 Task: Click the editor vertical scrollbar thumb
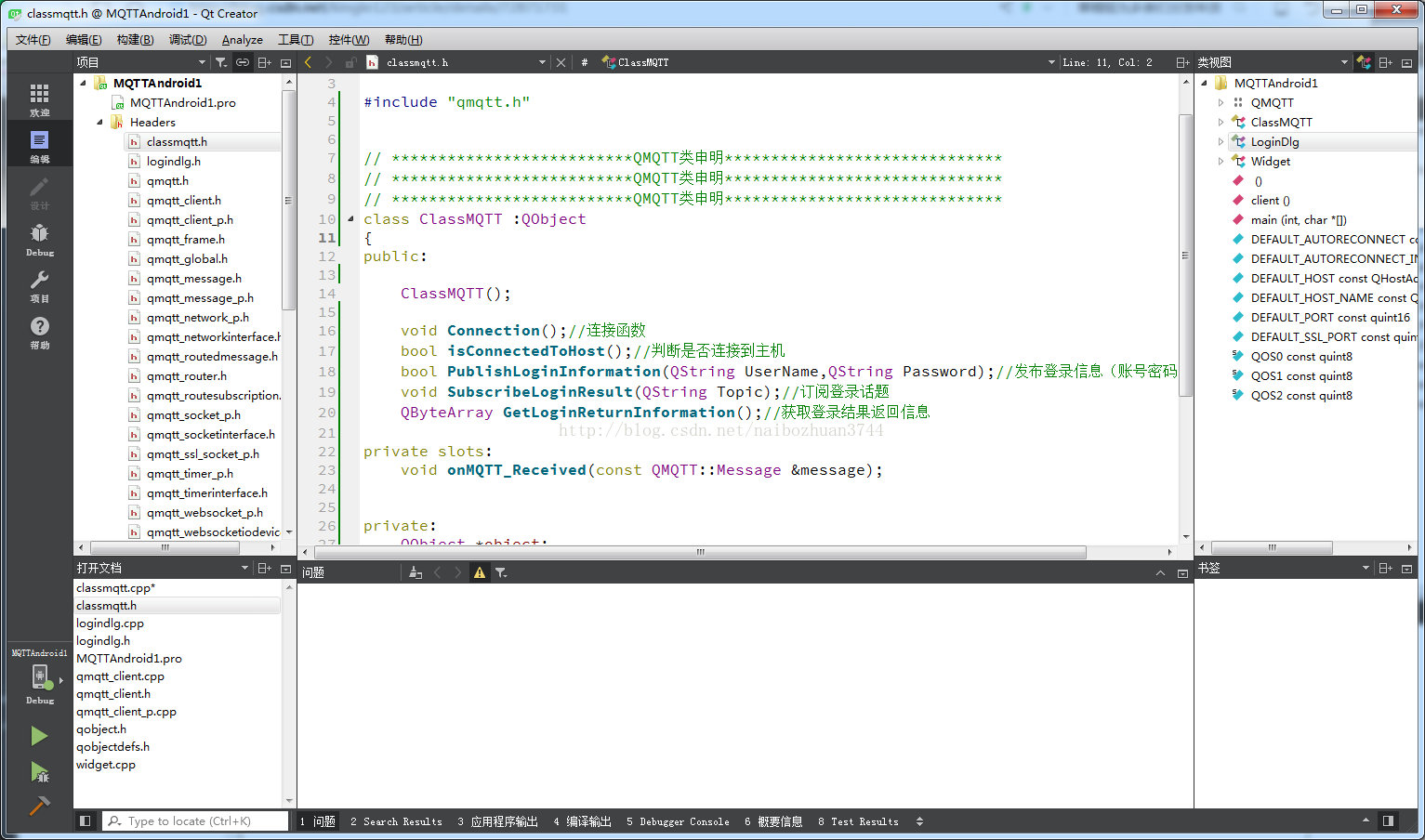coord(1185,256)
